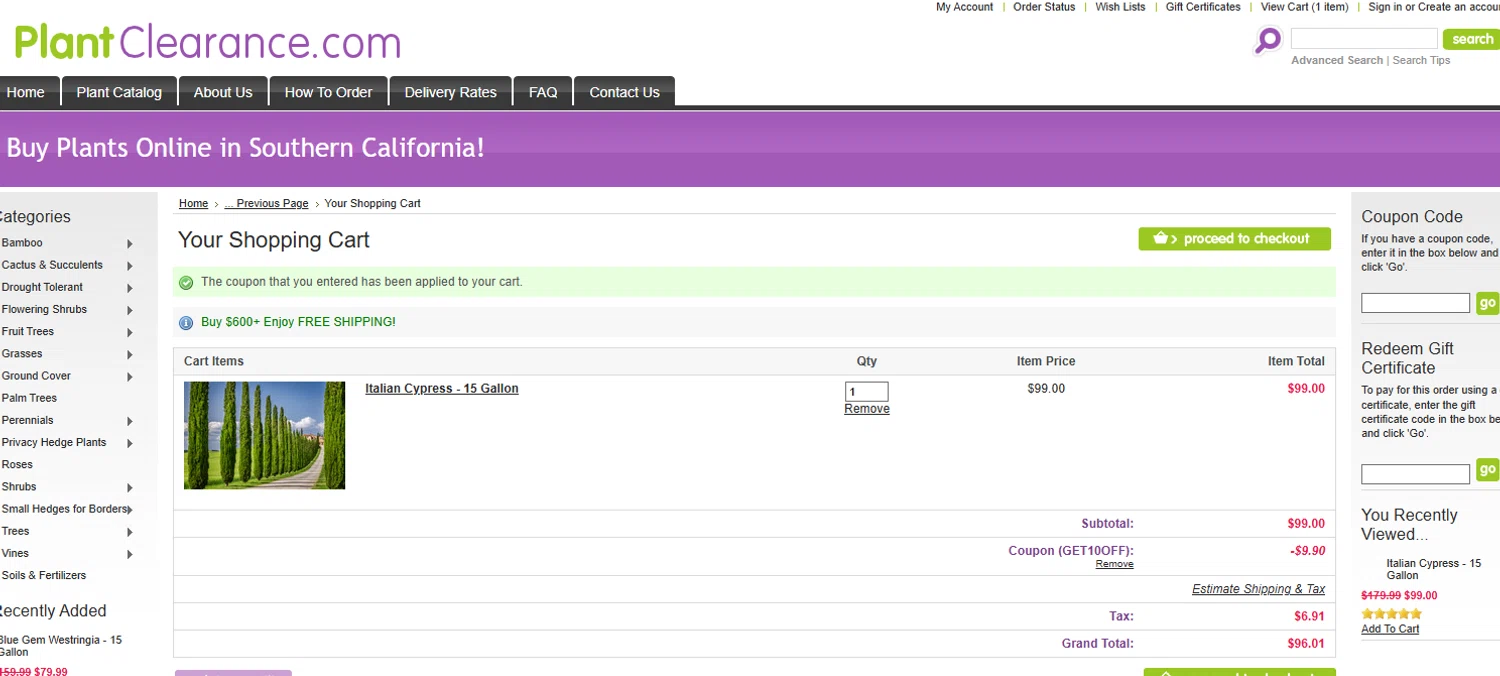This screenshot has width=1500, height=676.
Task: Open the About Us tab
Action: 223,92
